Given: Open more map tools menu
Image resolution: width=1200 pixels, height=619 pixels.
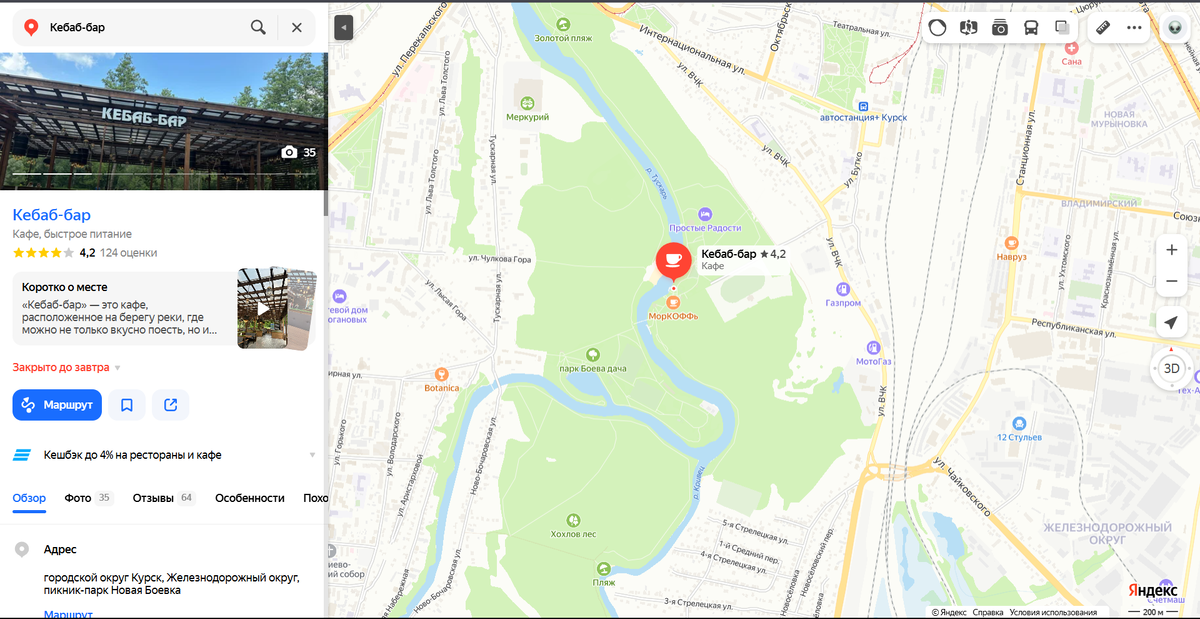Looking at the screenshot, I should pyautogui.click(x=1134, y=28).
